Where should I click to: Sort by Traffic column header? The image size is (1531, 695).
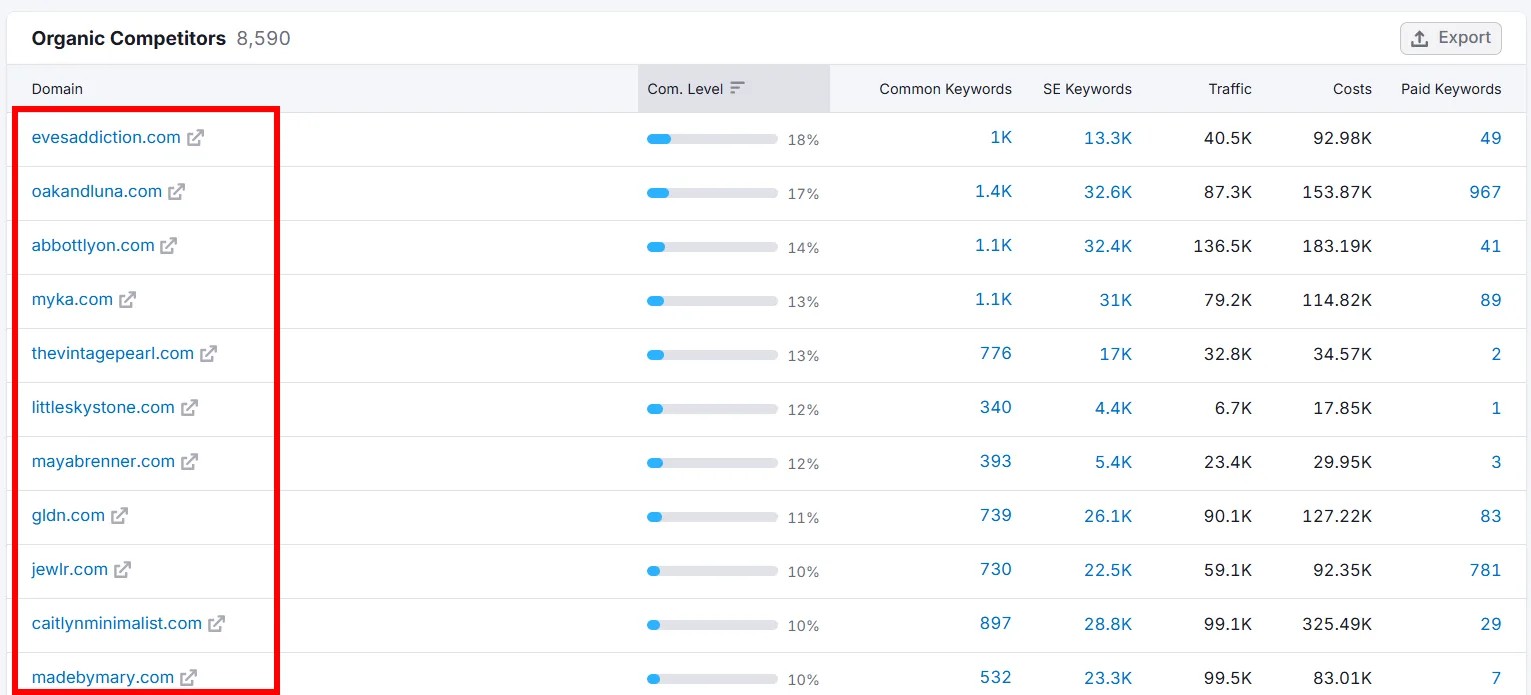pyautogui.click(x=1230, y=89)
